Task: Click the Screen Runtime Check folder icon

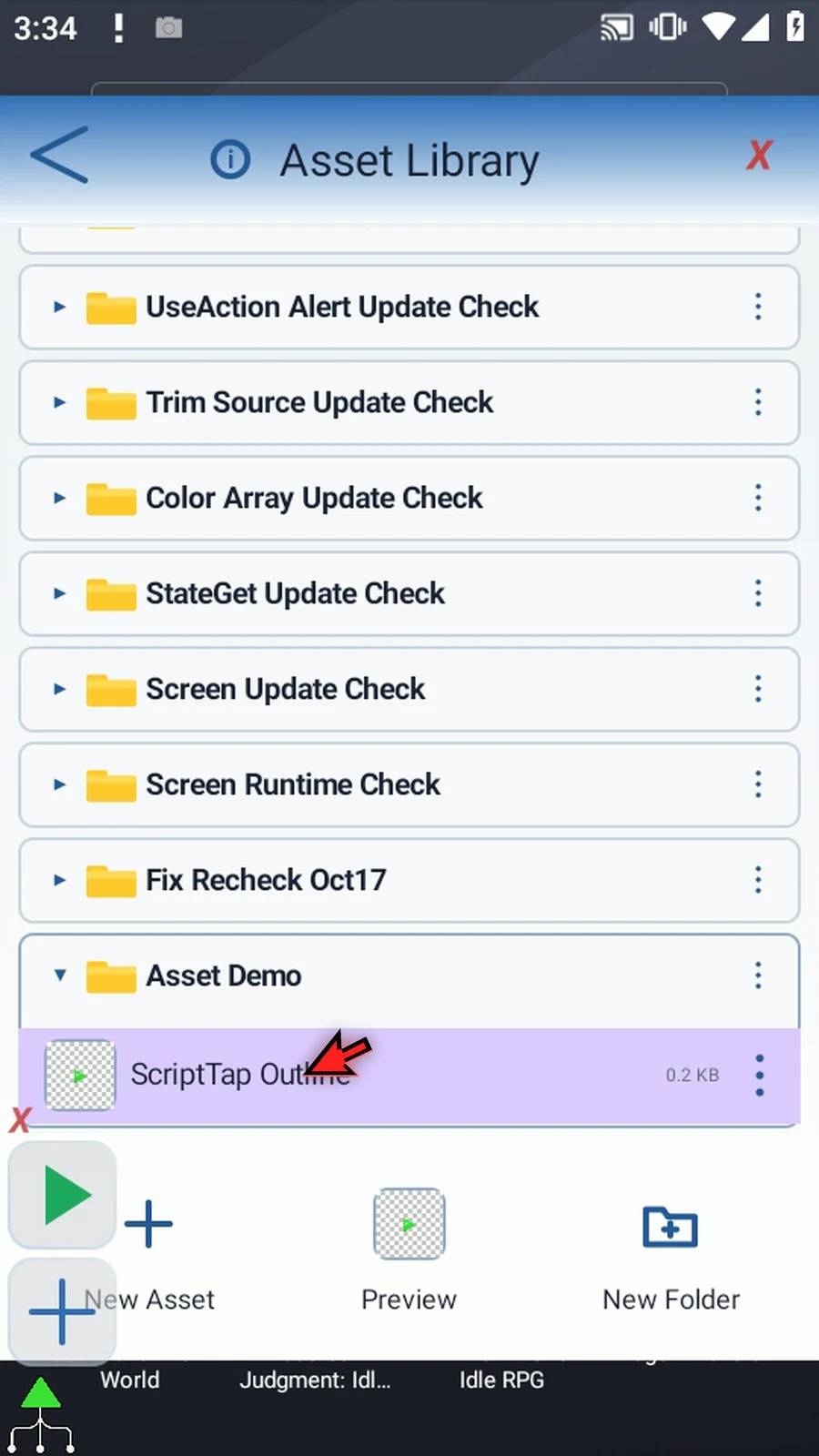Action: pos(111,785)
